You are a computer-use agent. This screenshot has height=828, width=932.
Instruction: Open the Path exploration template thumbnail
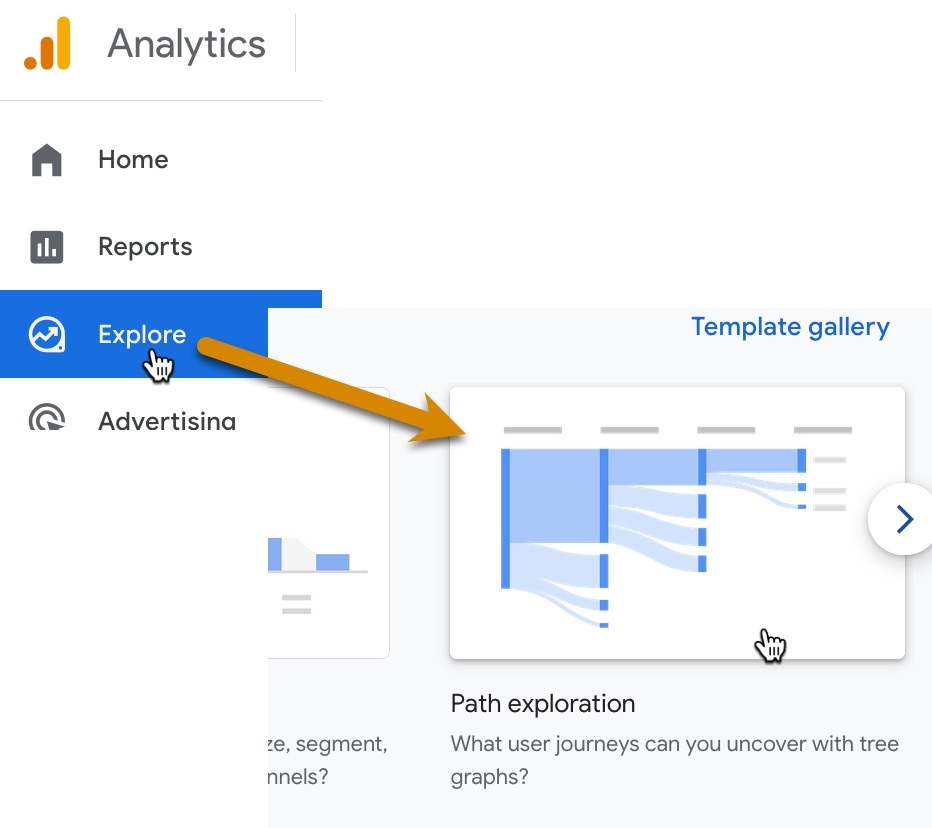[677, 523]
